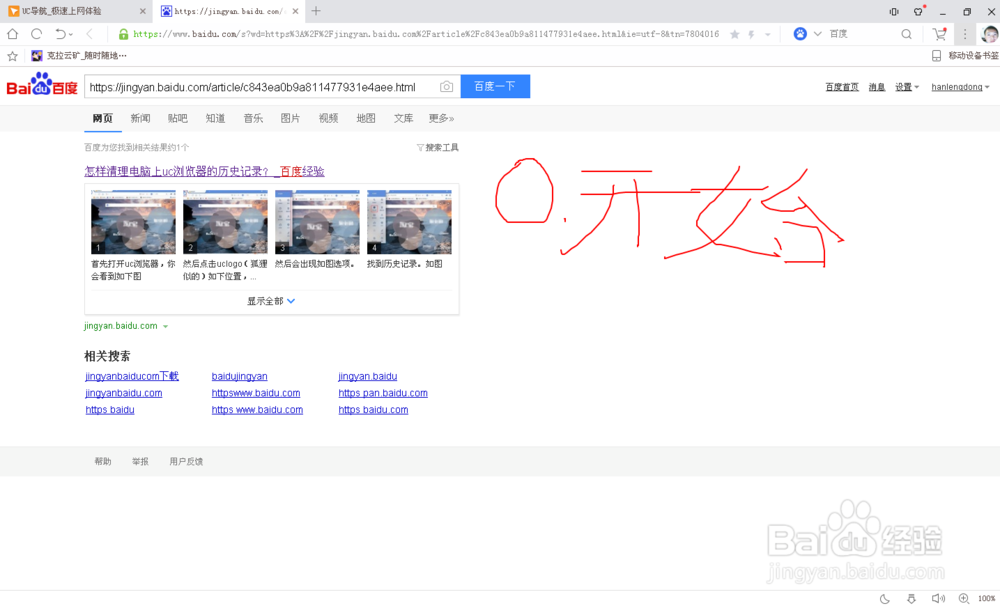Screen dimensions: 1000x606
Task: Mute the browser via the speaker icon
Action: [x=938, y=598]
